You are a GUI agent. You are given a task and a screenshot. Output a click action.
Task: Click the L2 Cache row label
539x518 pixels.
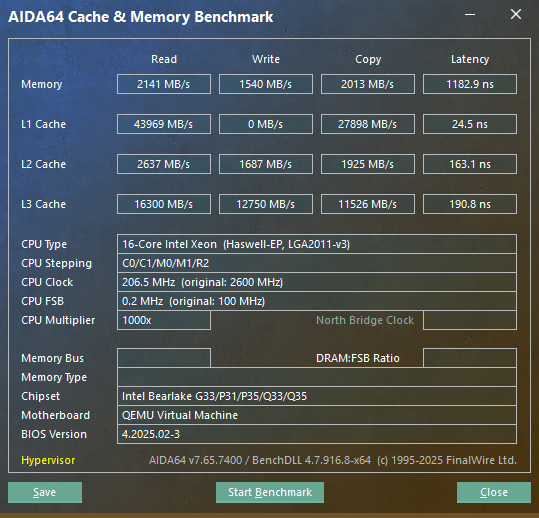pyautogui.click(x=43, y=164)
